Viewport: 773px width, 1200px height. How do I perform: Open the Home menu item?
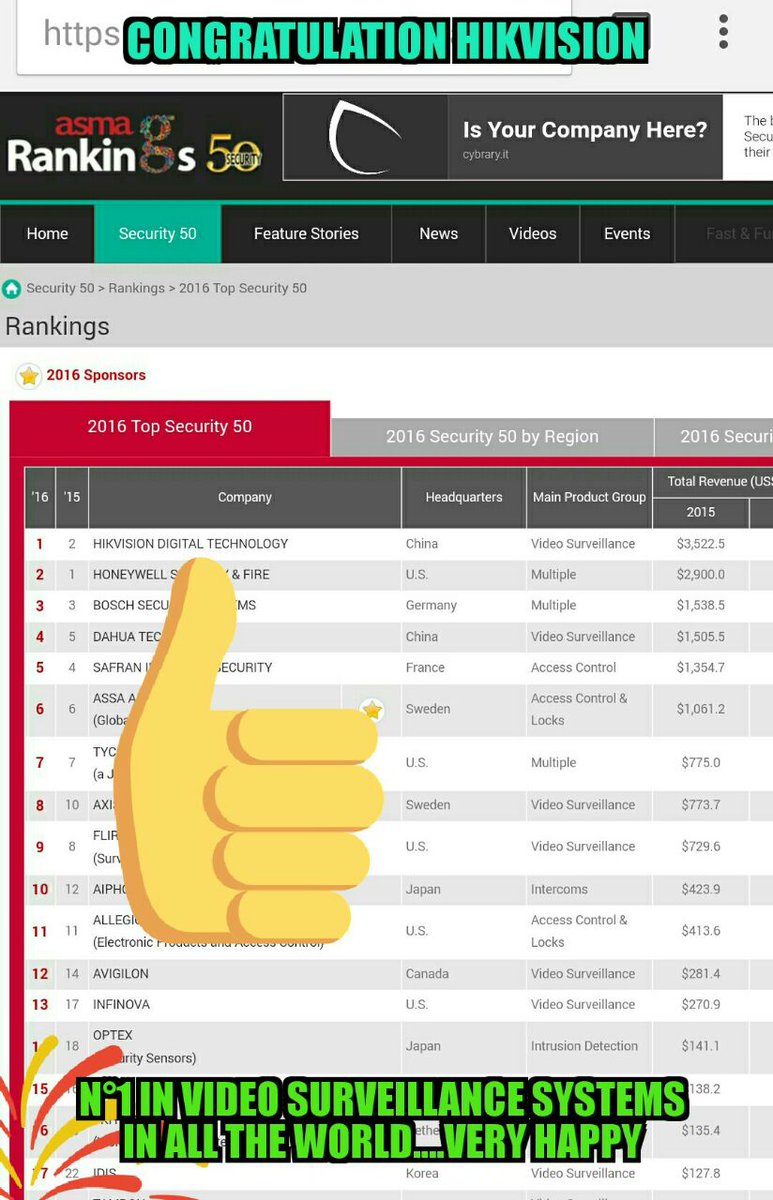click(x=47, y=234)
